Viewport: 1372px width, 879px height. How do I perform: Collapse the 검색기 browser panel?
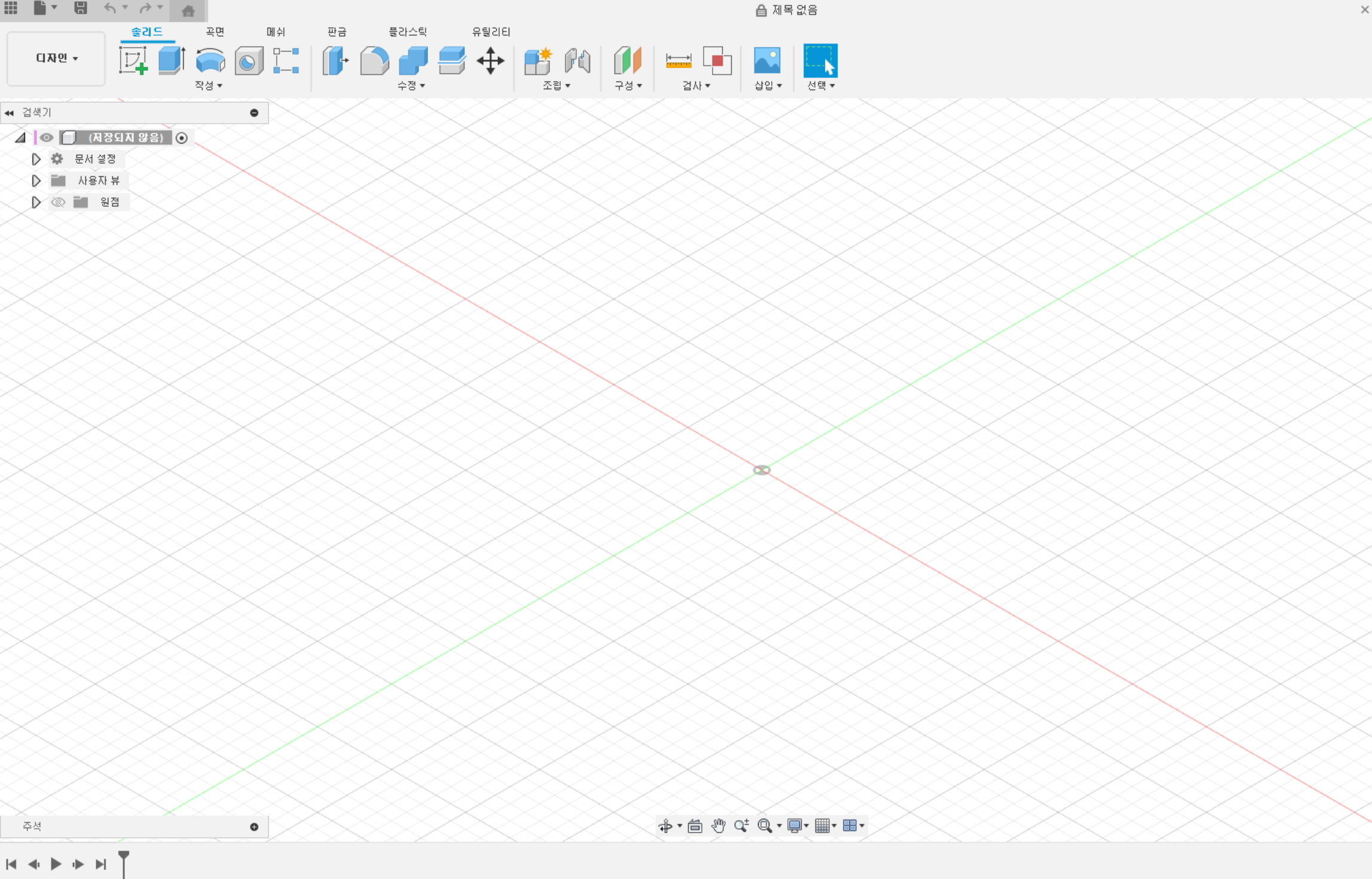(254, 112)
